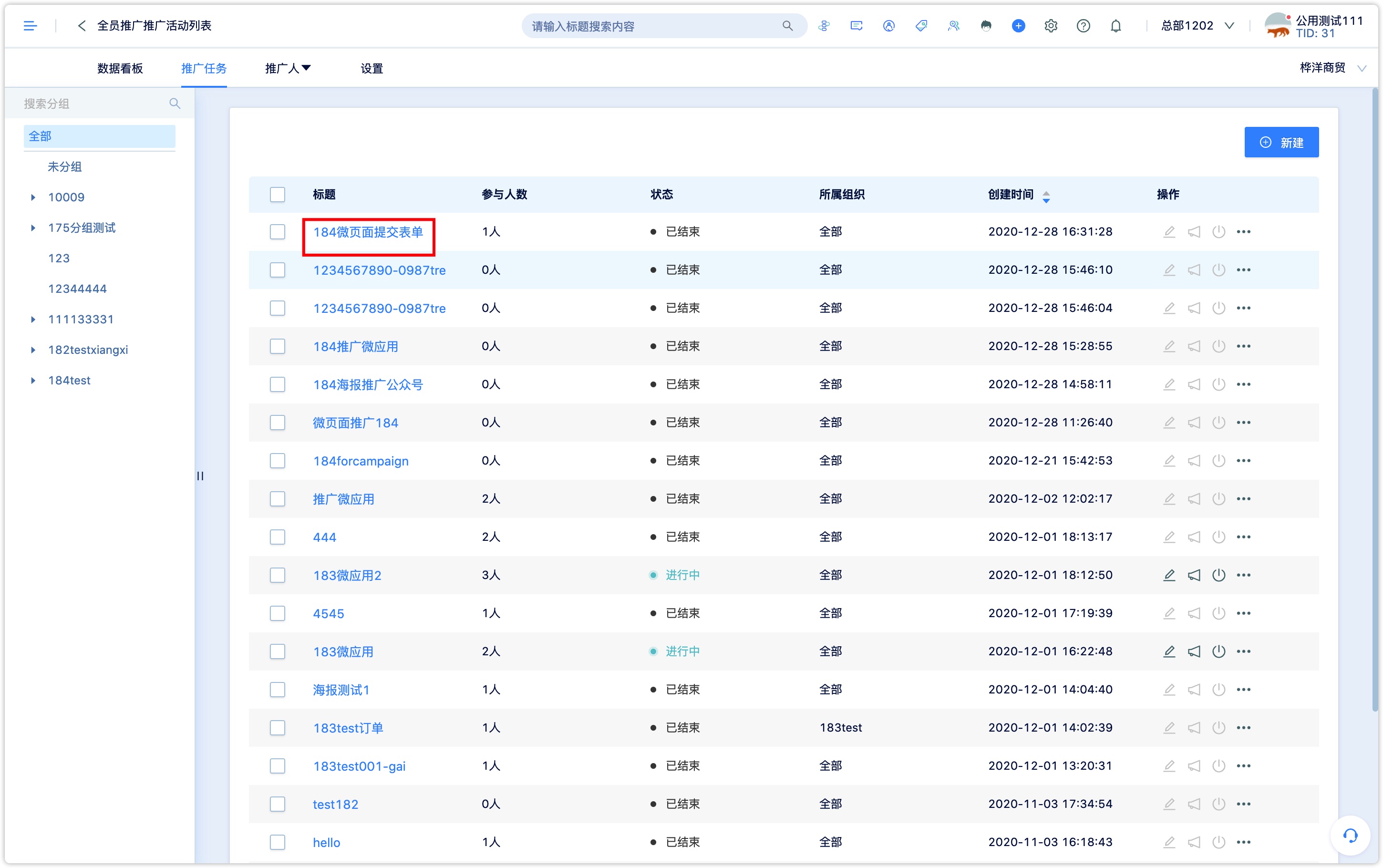1383x868 pixels.
Task: Open the 推广人 dropdown menu
Action: (288, 68)
